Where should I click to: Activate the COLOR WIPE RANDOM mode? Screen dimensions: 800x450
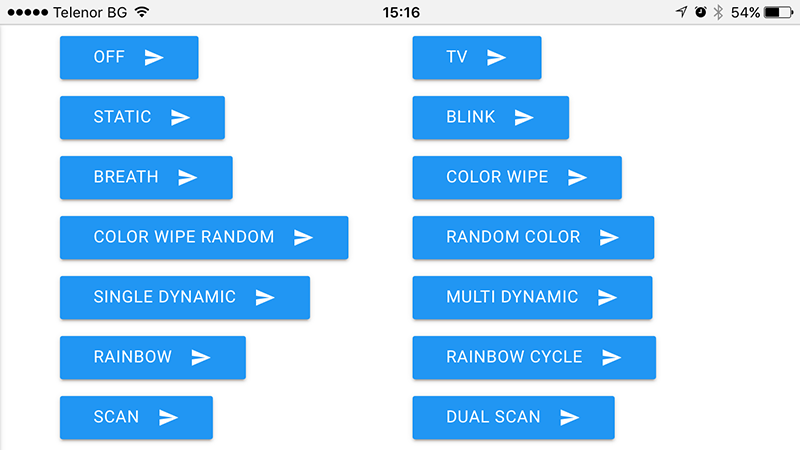click(x=203, y=238)
